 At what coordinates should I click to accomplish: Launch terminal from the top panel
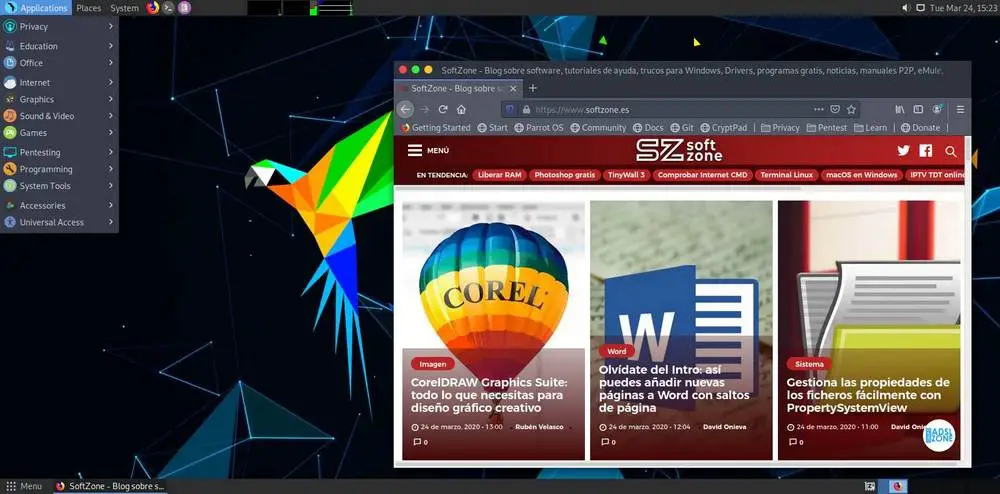coord(168,8)
